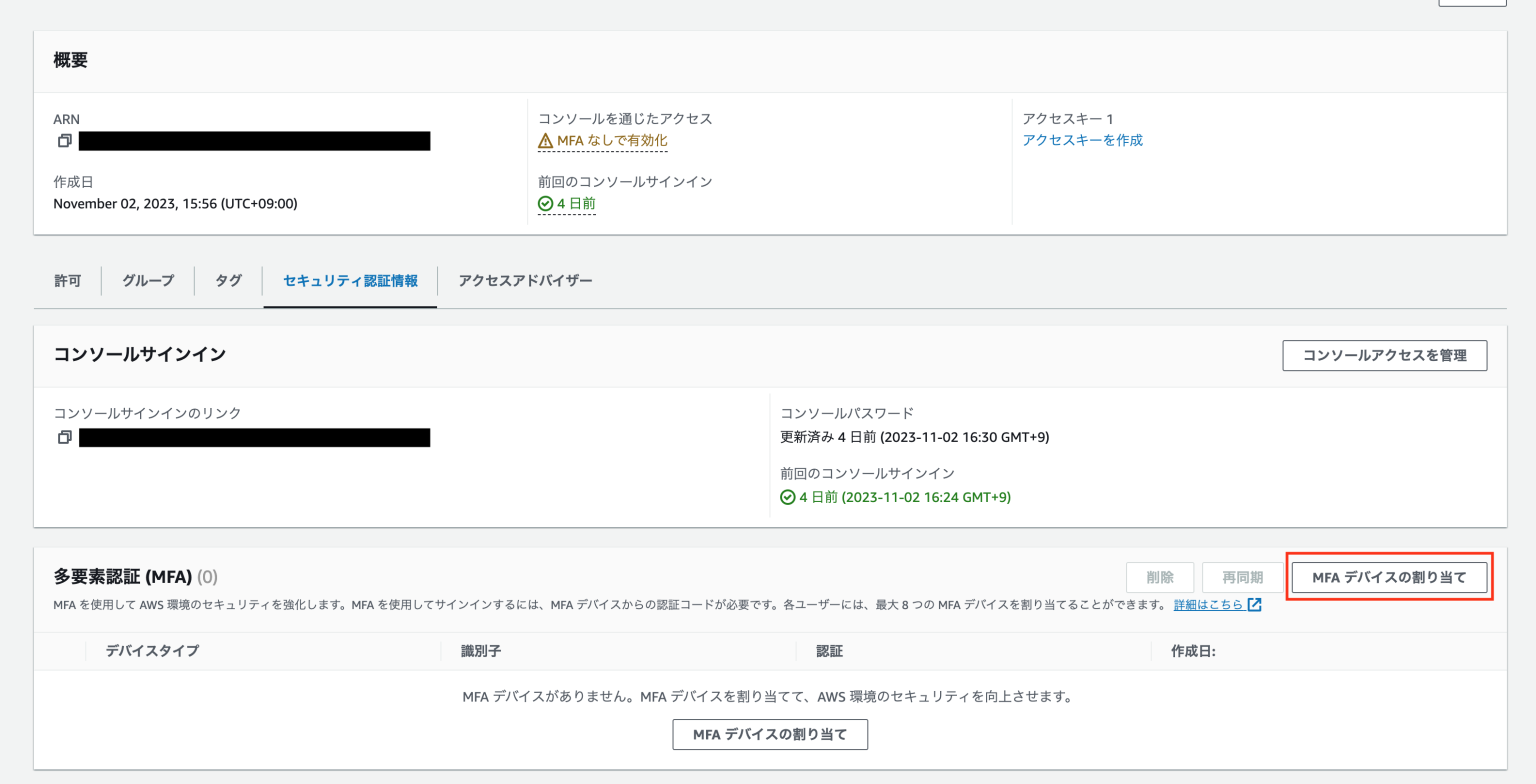
Task: Switch to the 許可 tab
Action: pos(67,281)
